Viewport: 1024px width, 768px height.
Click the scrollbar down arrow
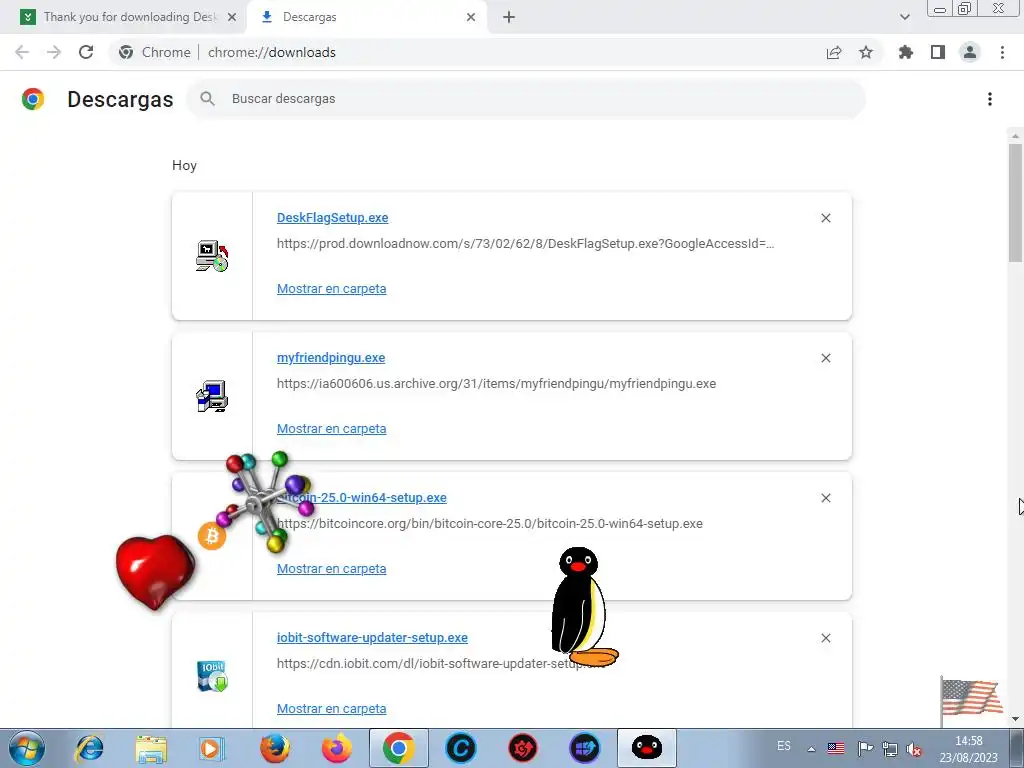[1015, 719]
